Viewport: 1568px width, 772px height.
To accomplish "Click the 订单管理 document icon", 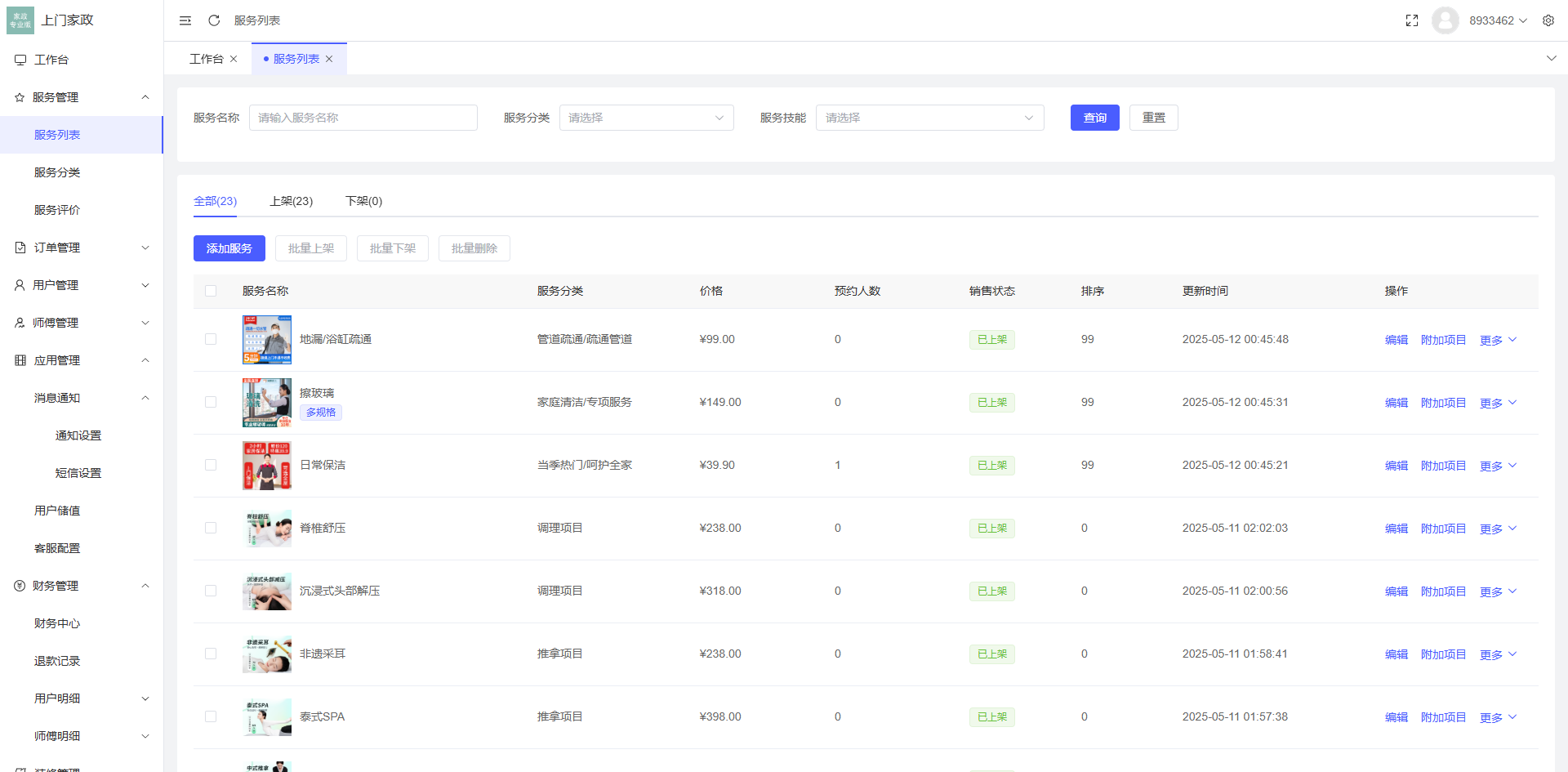I will pos(19,247).
